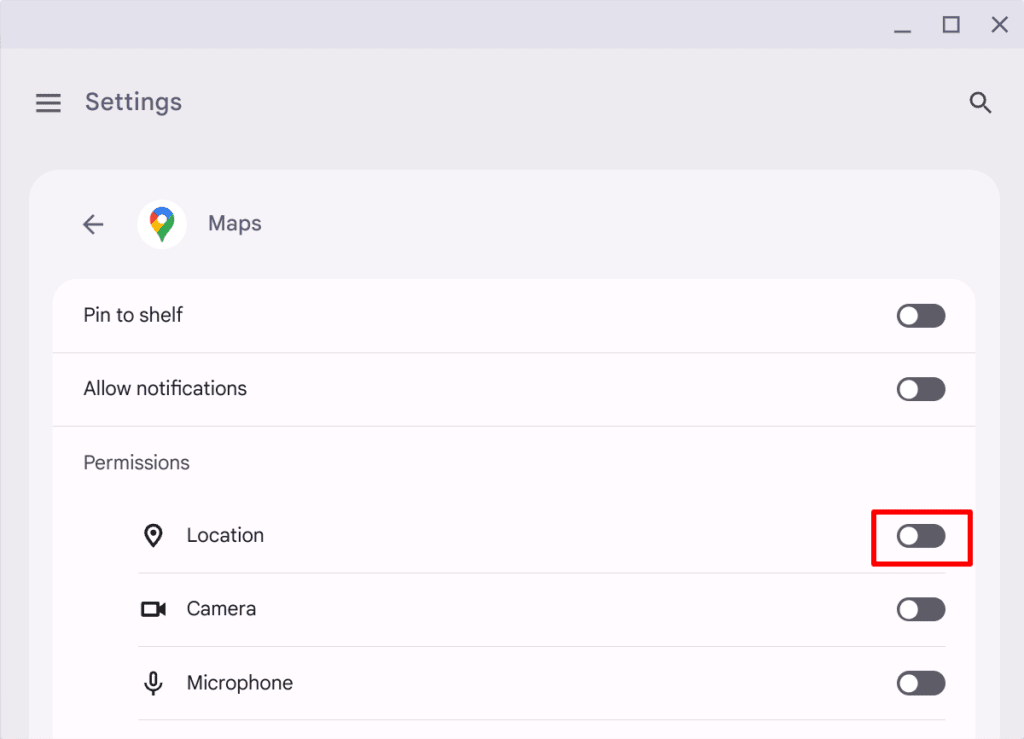1024x739 pixels.
Task: Click the Camera permission icon
Action: tap(153, 610)
